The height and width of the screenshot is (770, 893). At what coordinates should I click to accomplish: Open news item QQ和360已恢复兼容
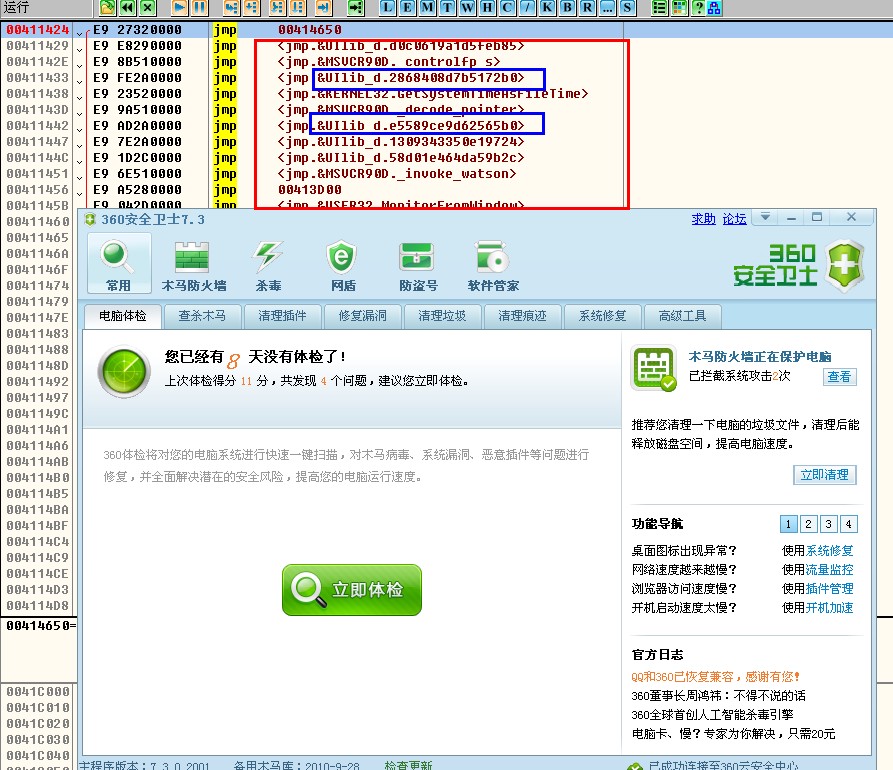[x=715, y=677]
